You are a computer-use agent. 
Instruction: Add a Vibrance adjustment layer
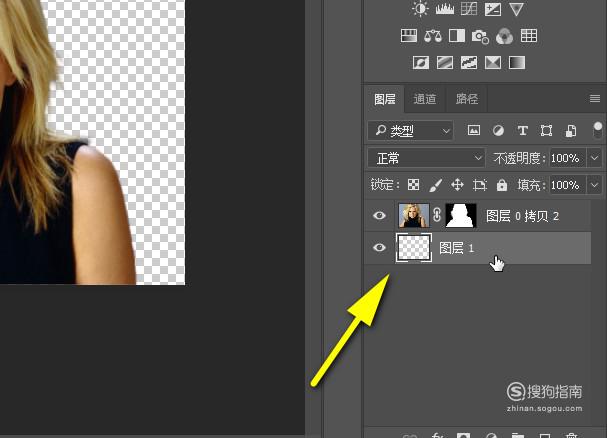tap(516, 9)
